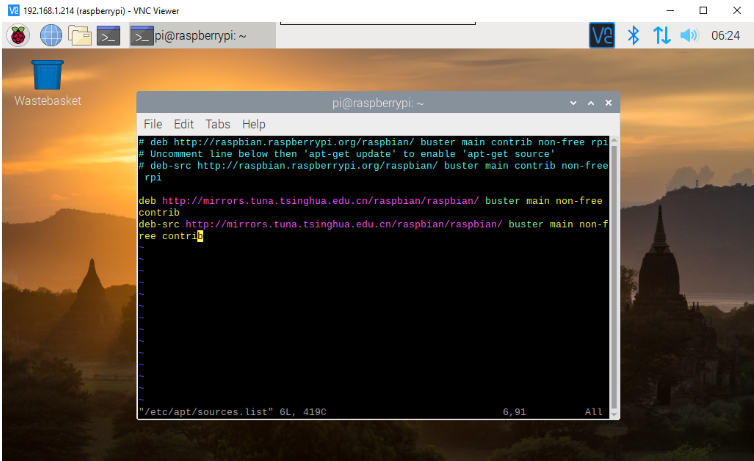Close the VNC Viewer window
This screenshot has height=461, width=754.
pos(737,10)
